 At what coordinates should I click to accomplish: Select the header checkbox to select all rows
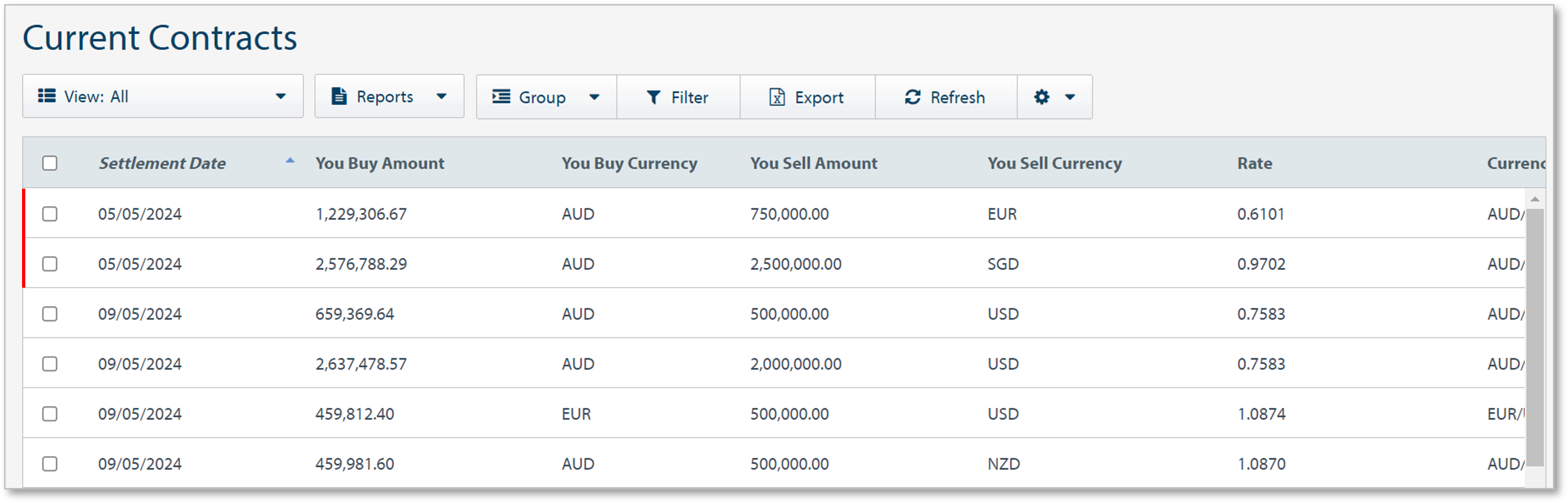(x=50, y=163)
